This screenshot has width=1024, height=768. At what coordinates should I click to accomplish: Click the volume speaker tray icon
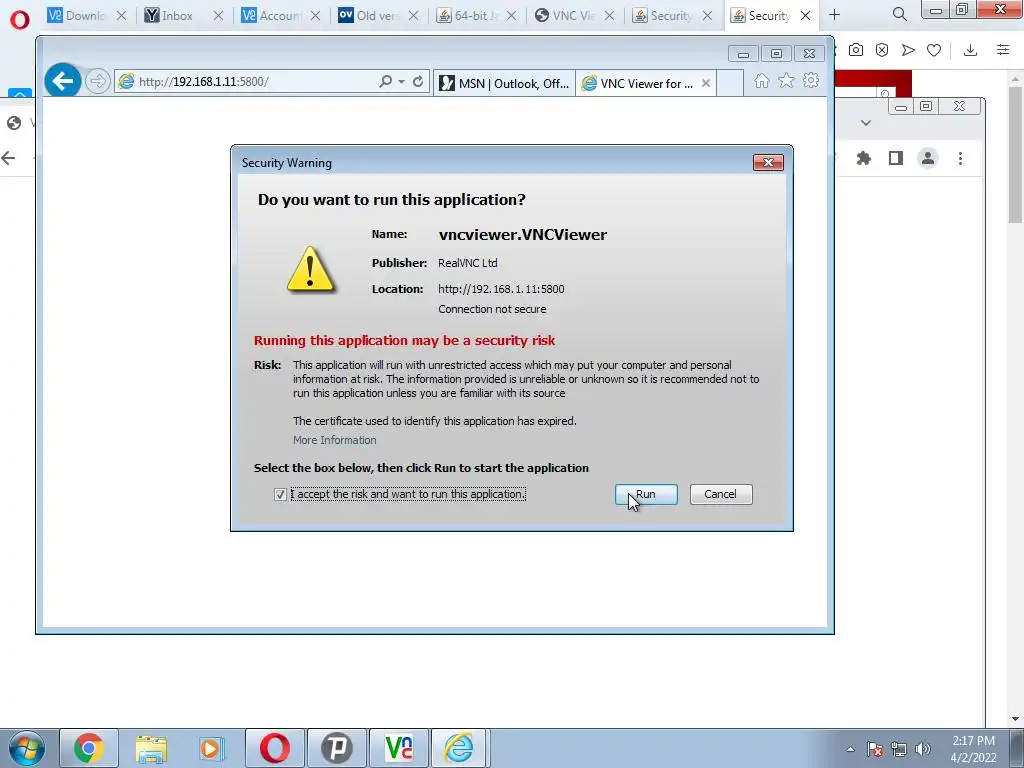pyautogui.click(x=923, y=749)
